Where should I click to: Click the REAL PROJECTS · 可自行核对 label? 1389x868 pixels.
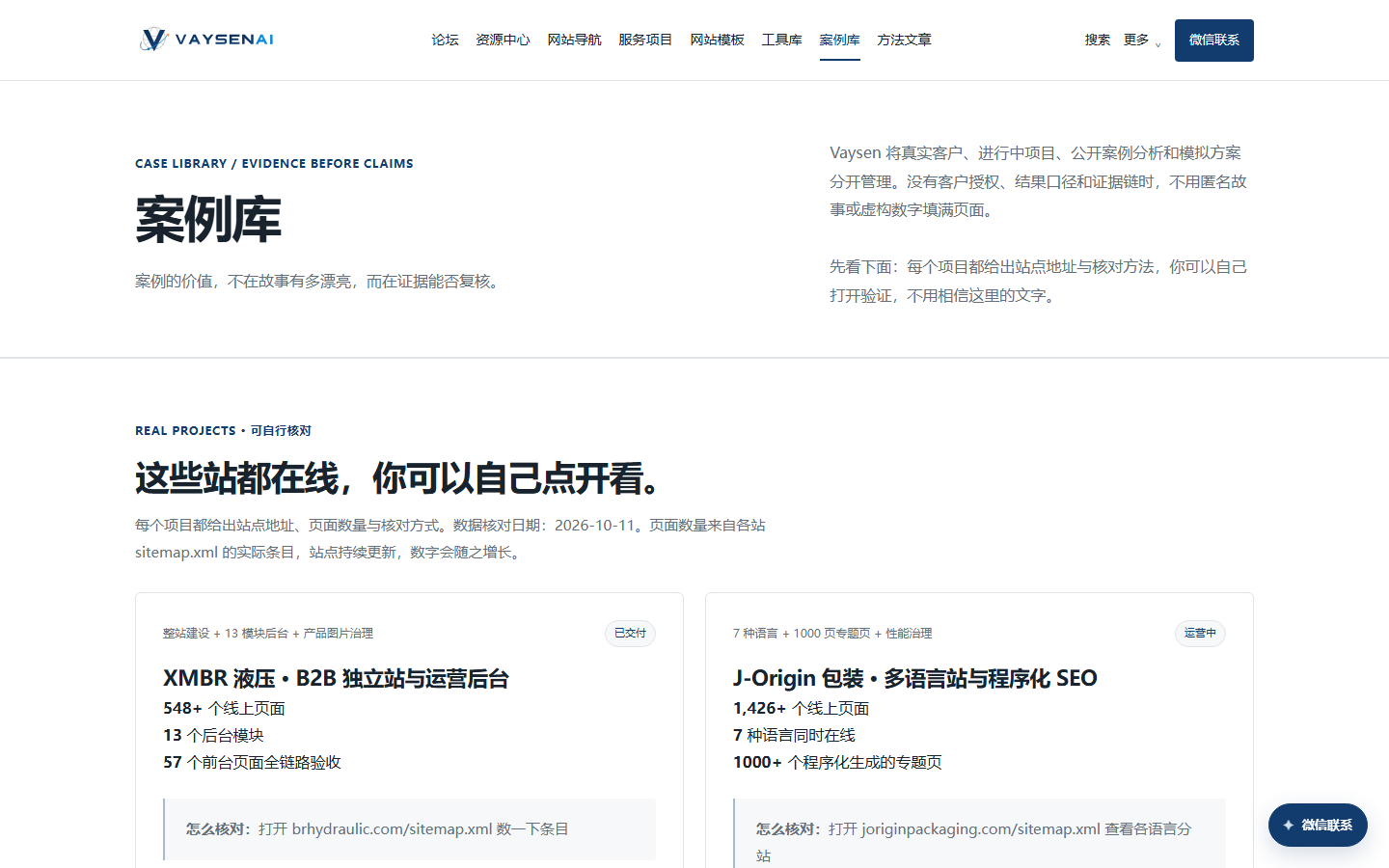tap(223, 431)
